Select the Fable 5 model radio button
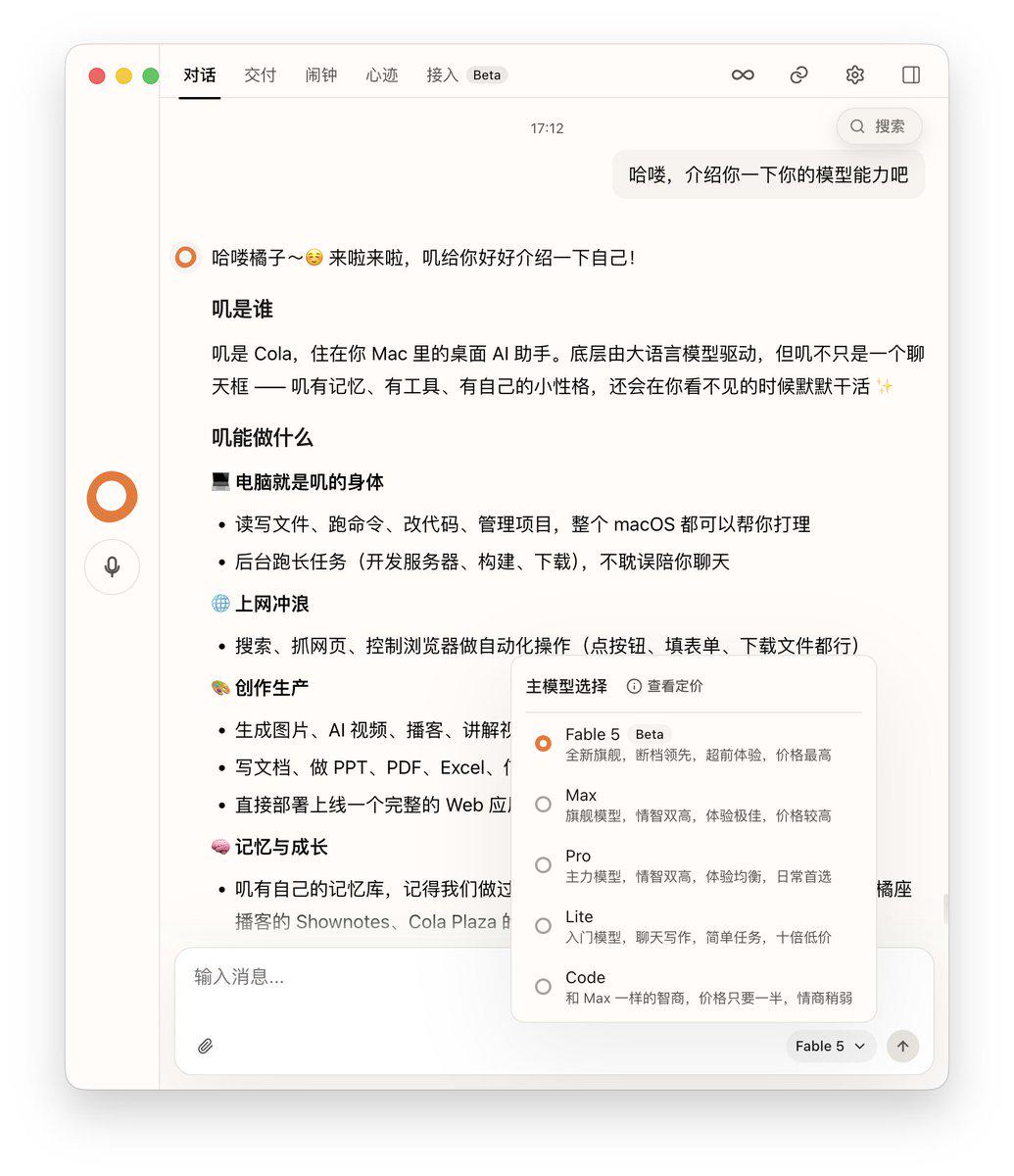This screenshot has width=1014, height=1176. coord(543,744)
